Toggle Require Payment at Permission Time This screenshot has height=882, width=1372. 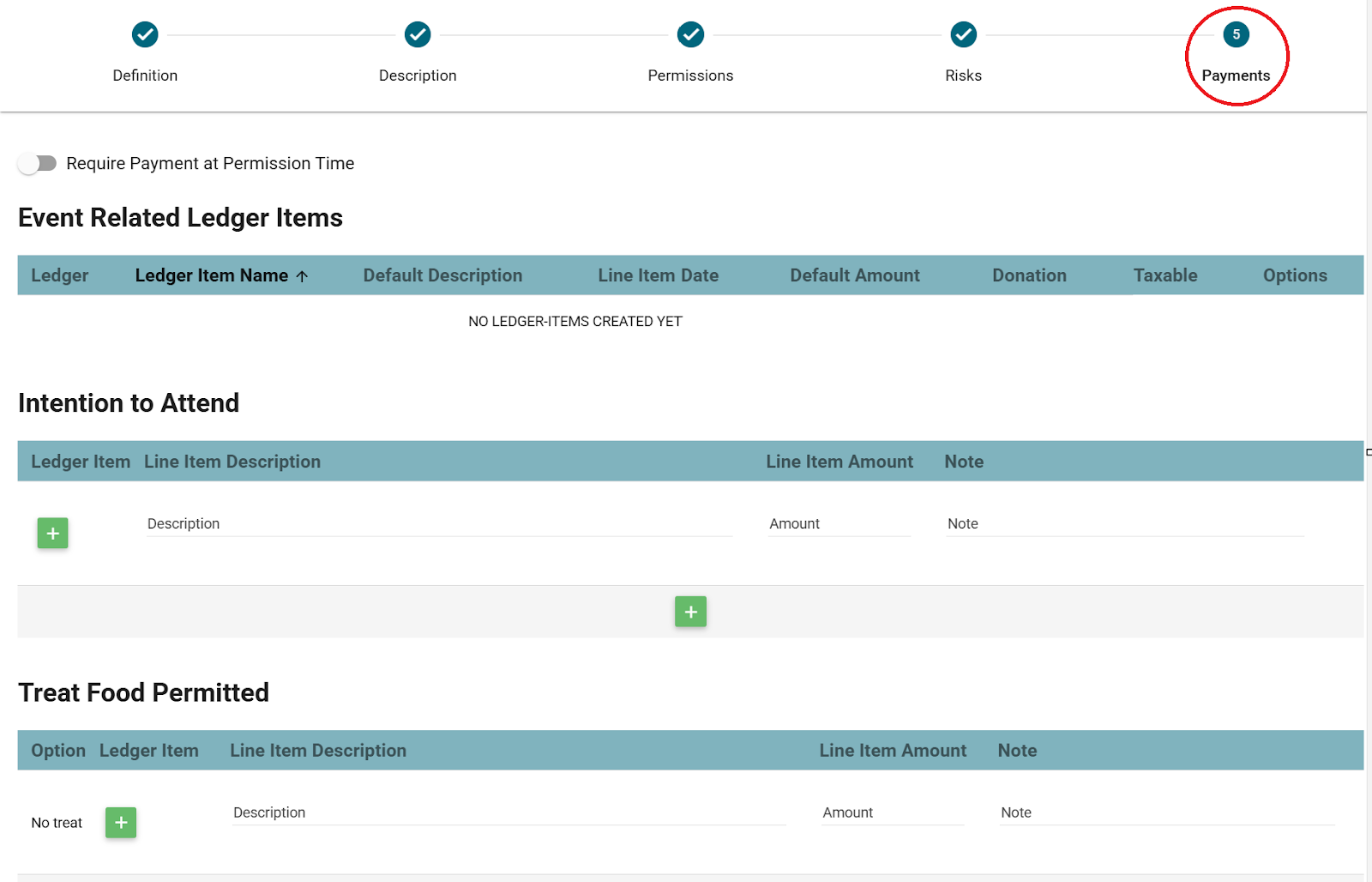tap(37, 163)
